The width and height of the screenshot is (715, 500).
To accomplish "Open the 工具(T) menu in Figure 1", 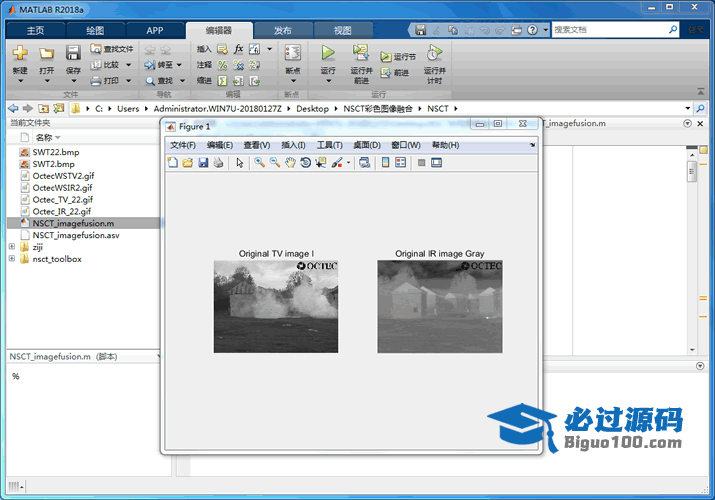I will 329,145.
